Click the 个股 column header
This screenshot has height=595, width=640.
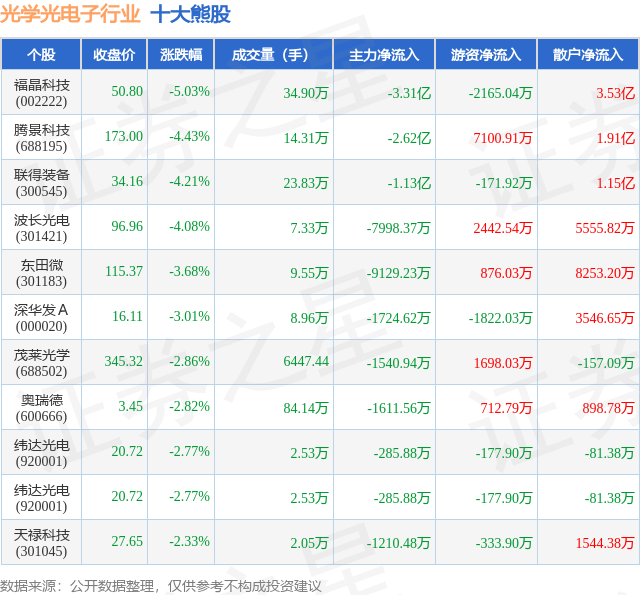tap(41, 54)
